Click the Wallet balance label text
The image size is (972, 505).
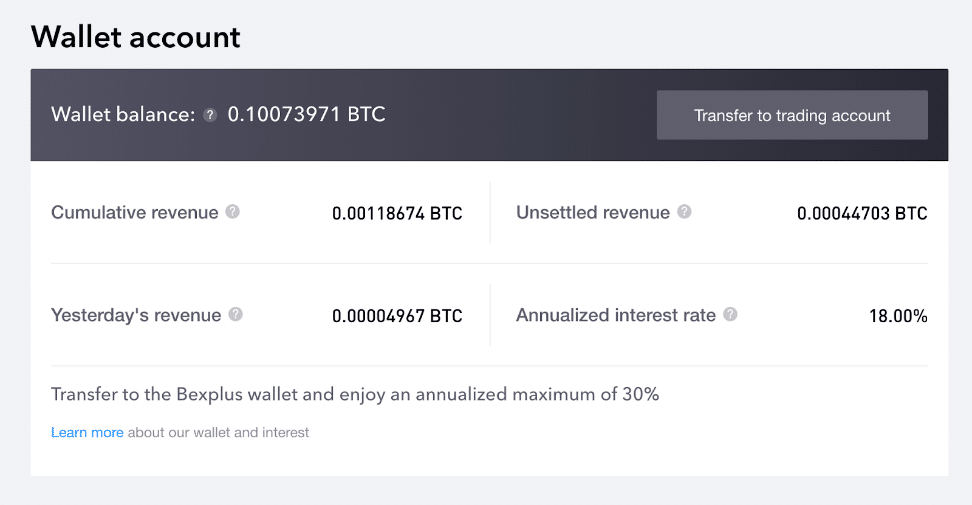click(123, 115)
